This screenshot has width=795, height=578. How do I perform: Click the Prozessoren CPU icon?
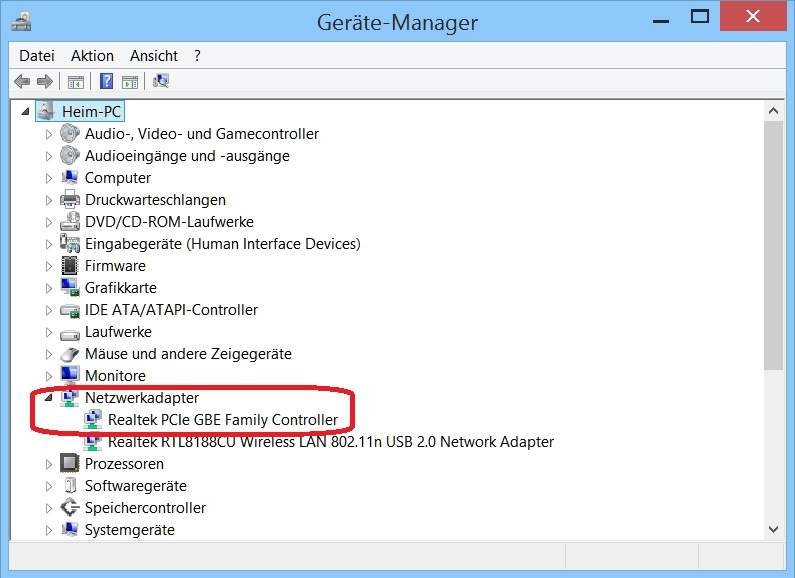pyautogui.click(x=69, y=463)
